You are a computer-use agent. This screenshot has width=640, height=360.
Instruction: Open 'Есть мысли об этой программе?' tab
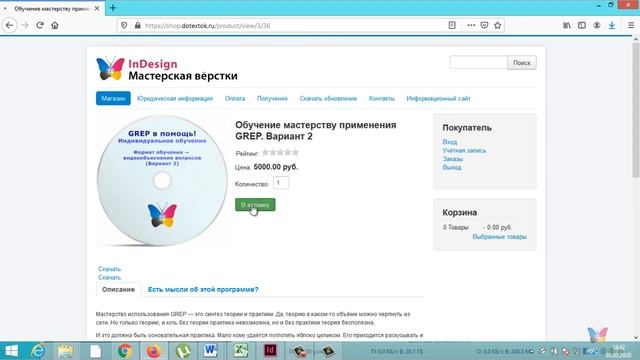tap(203, 289)
